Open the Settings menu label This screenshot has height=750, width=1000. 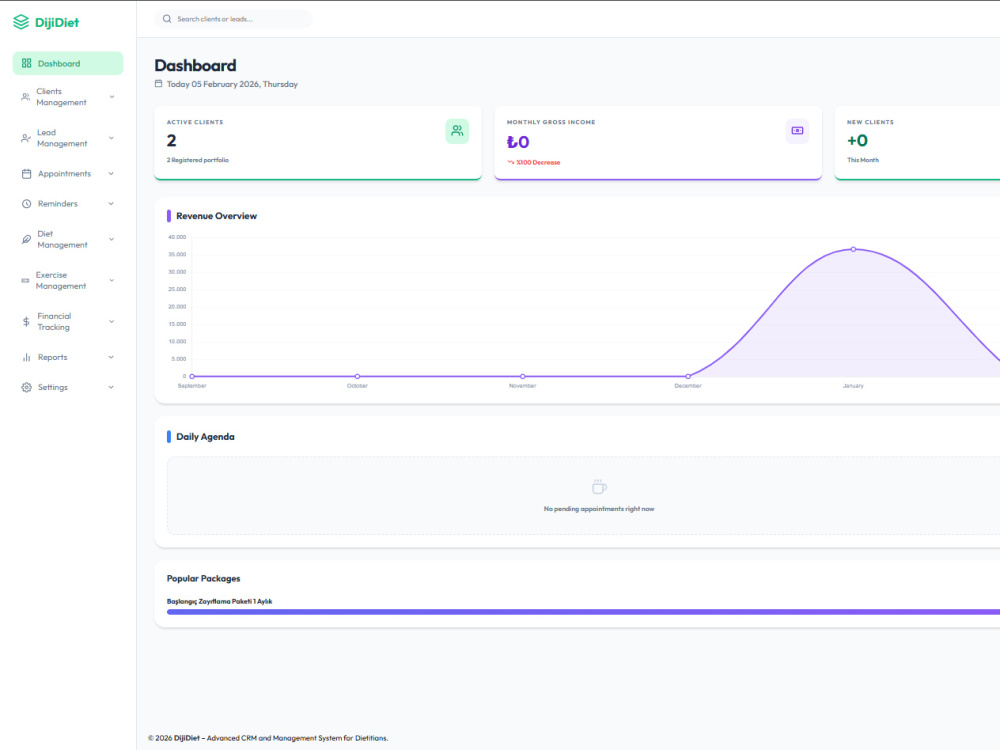pyautogui.click(x=53, y=387)
